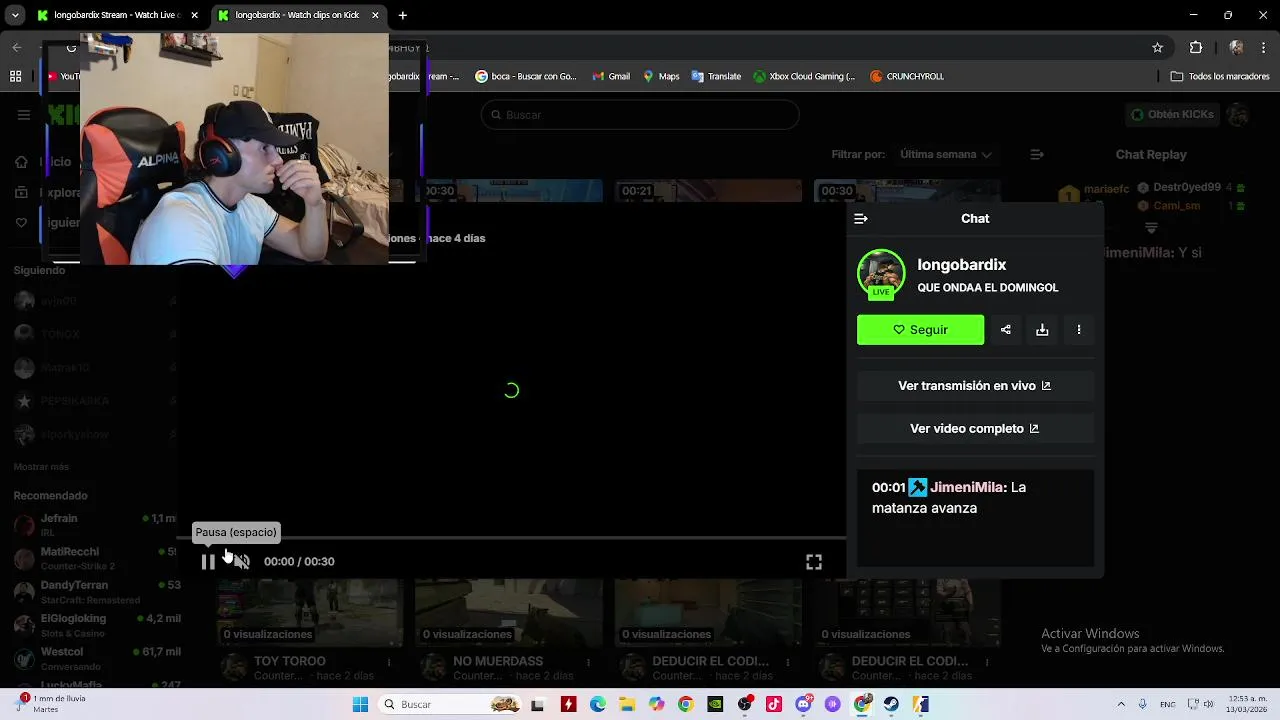Open the Chrome apps grid shortcut
This screenshot has height=720, width=1280.
click(16, 76)
